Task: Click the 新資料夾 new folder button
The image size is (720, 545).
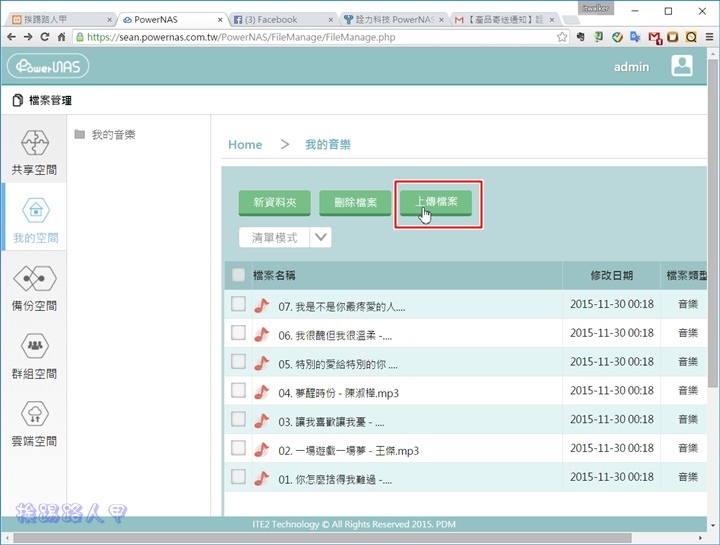Action: [x=275, y=203]
